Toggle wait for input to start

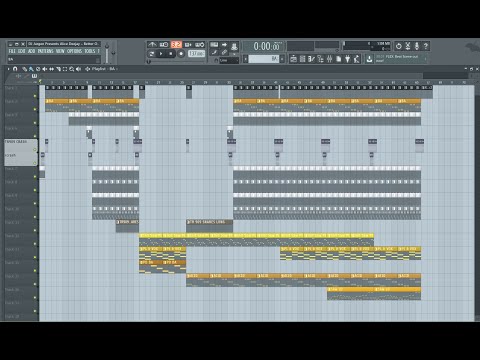[x=164, y=44]
